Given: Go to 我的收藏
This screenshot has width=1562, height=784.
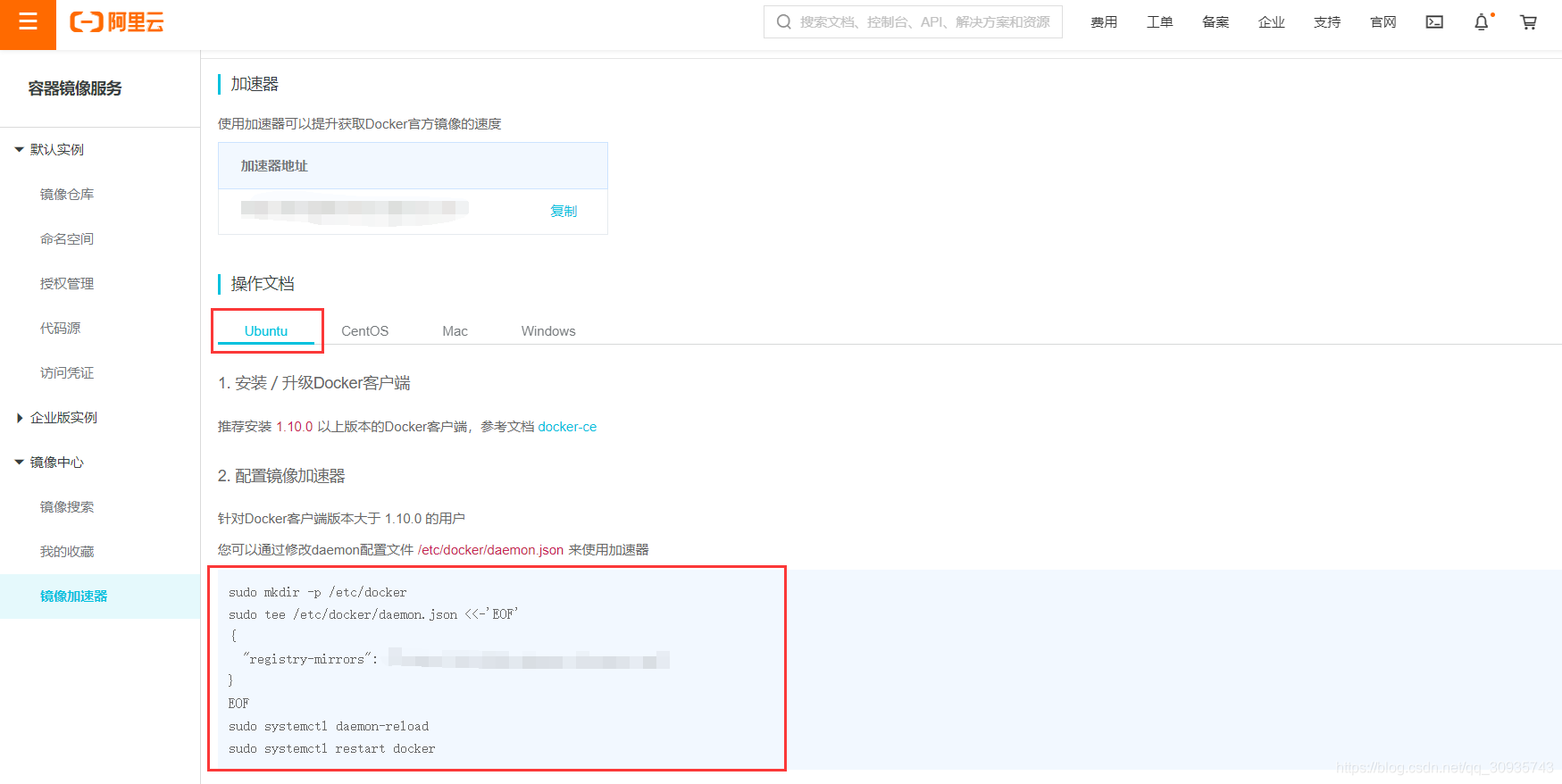Looking at the screenshot, I should (x=67, y=551).
